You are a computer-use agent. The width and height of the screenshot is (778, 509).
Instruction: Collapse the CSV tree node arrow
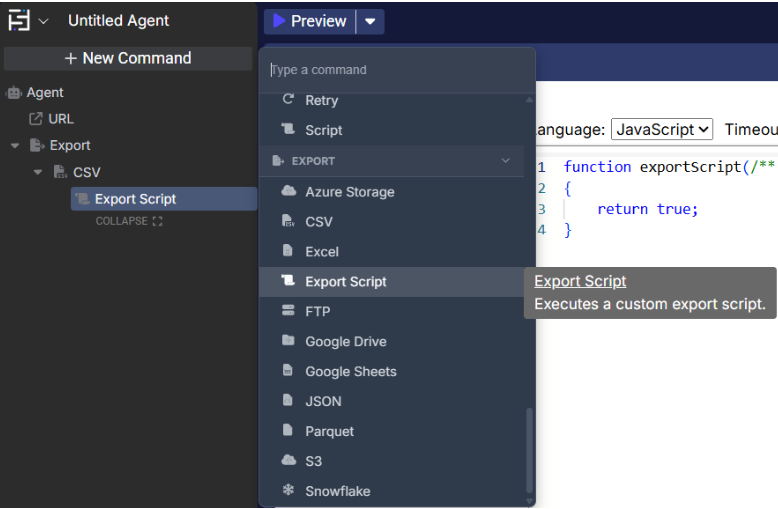[x=38, y=172]
